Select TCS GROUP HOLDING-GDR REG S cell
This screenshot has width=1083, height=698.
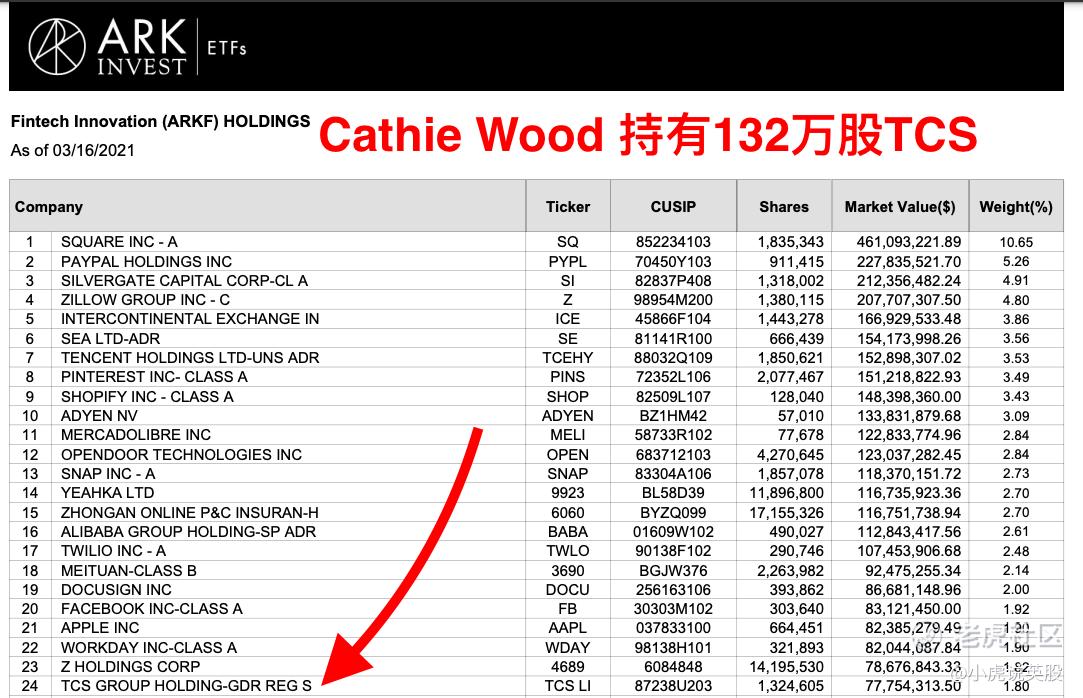tap(288, 686)
